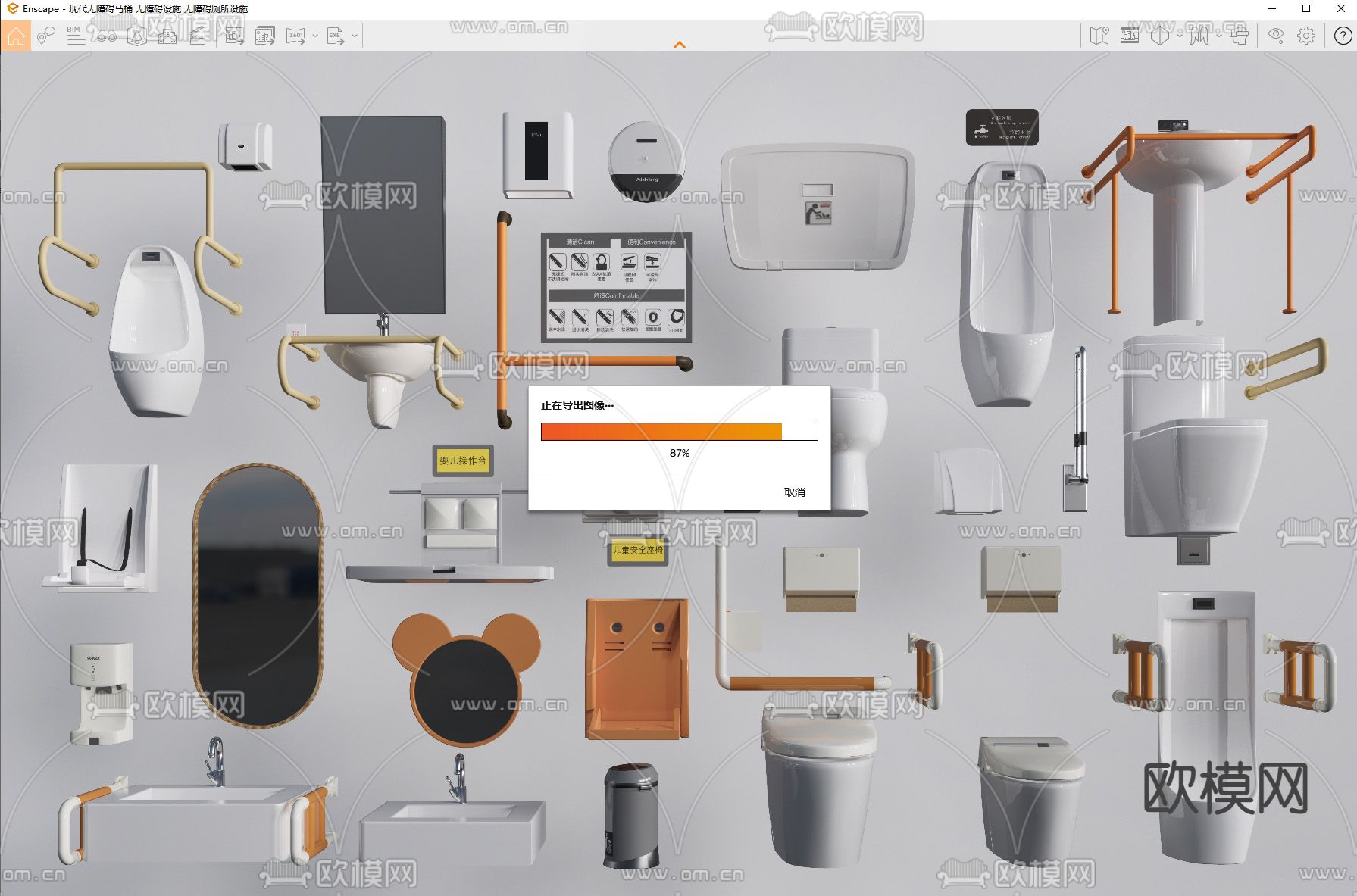This screenshot has height=896, width=1357.
Task: Toggle the binoculars live view icon
Action: coord(106,36)
